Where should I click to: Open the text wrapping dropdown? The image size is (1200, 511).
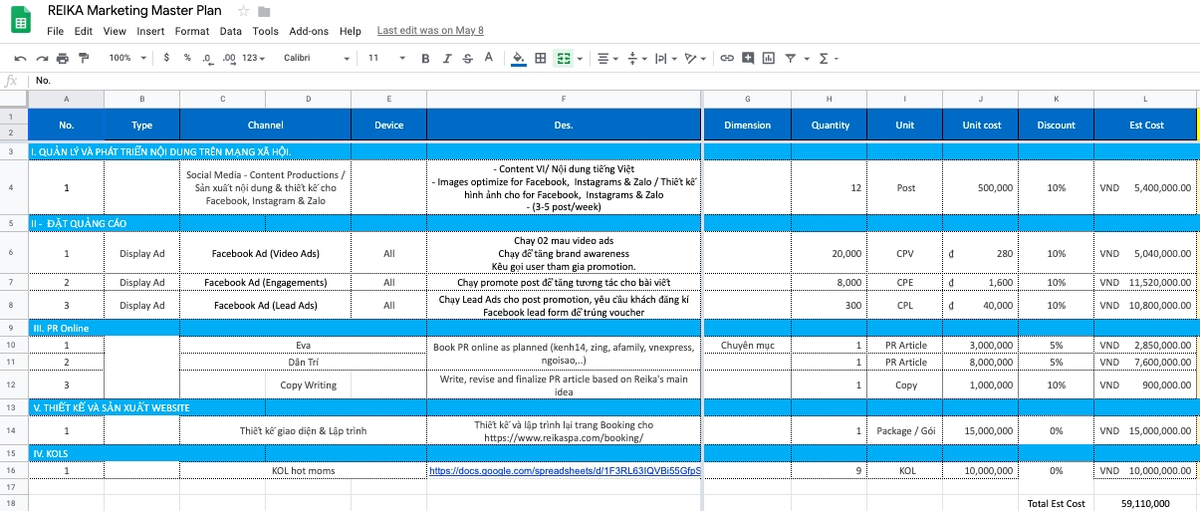[664, 58]
